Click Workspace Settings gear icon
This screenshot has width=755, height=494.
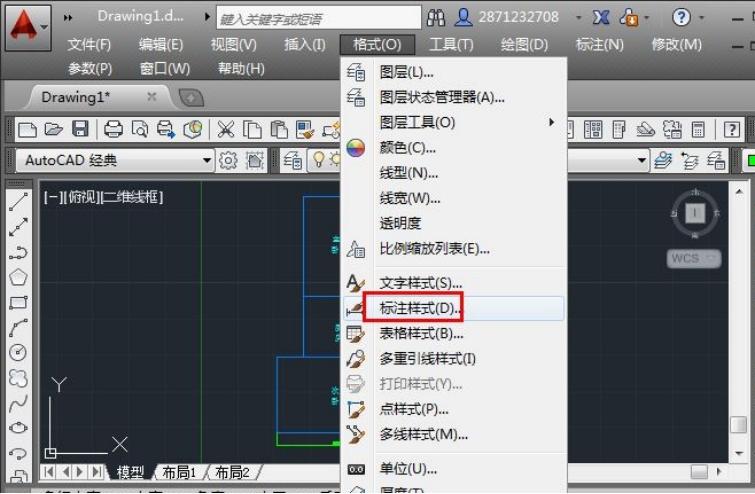[228, 160]
